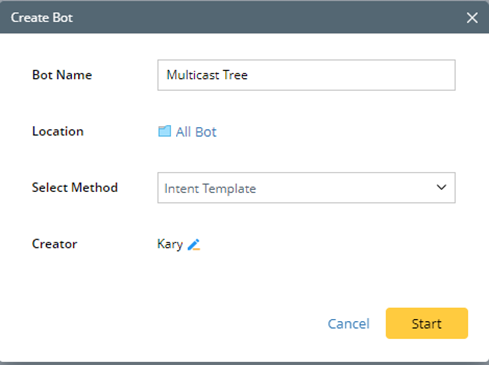
Task: Select the creator name Kary
Action: tap(170, 244)
